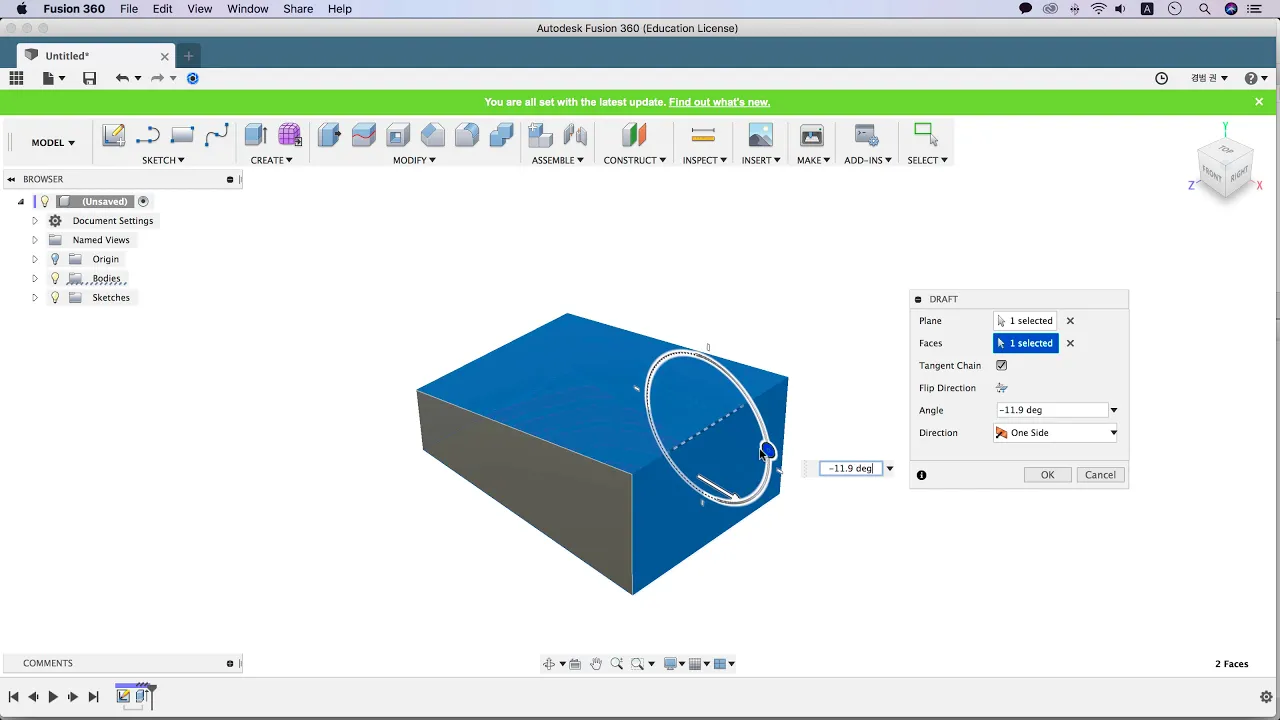Select the Line sketch tool

(x=148, y=135)
